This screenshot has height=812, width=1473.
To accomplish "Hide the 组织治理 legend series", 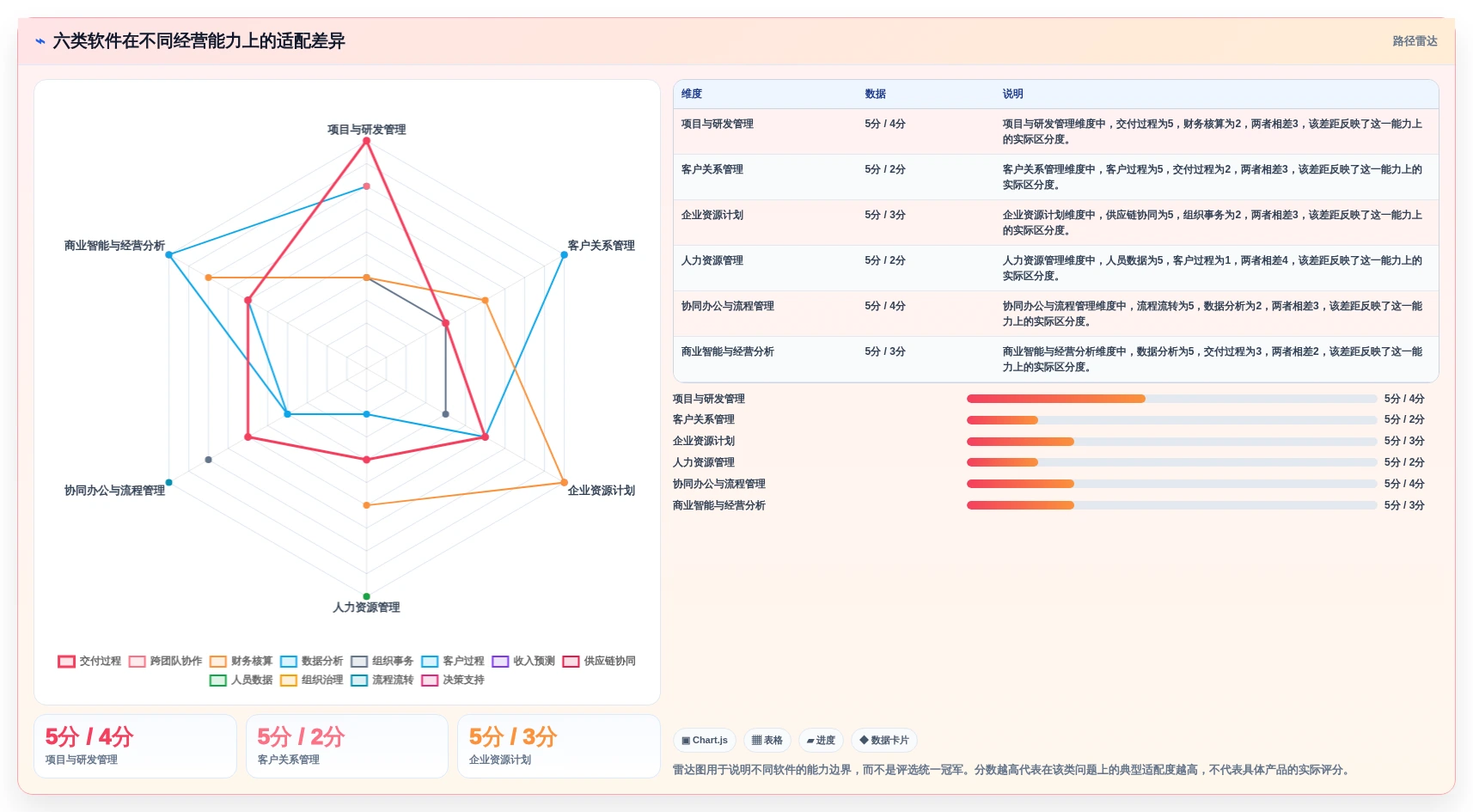I will 311,680.
